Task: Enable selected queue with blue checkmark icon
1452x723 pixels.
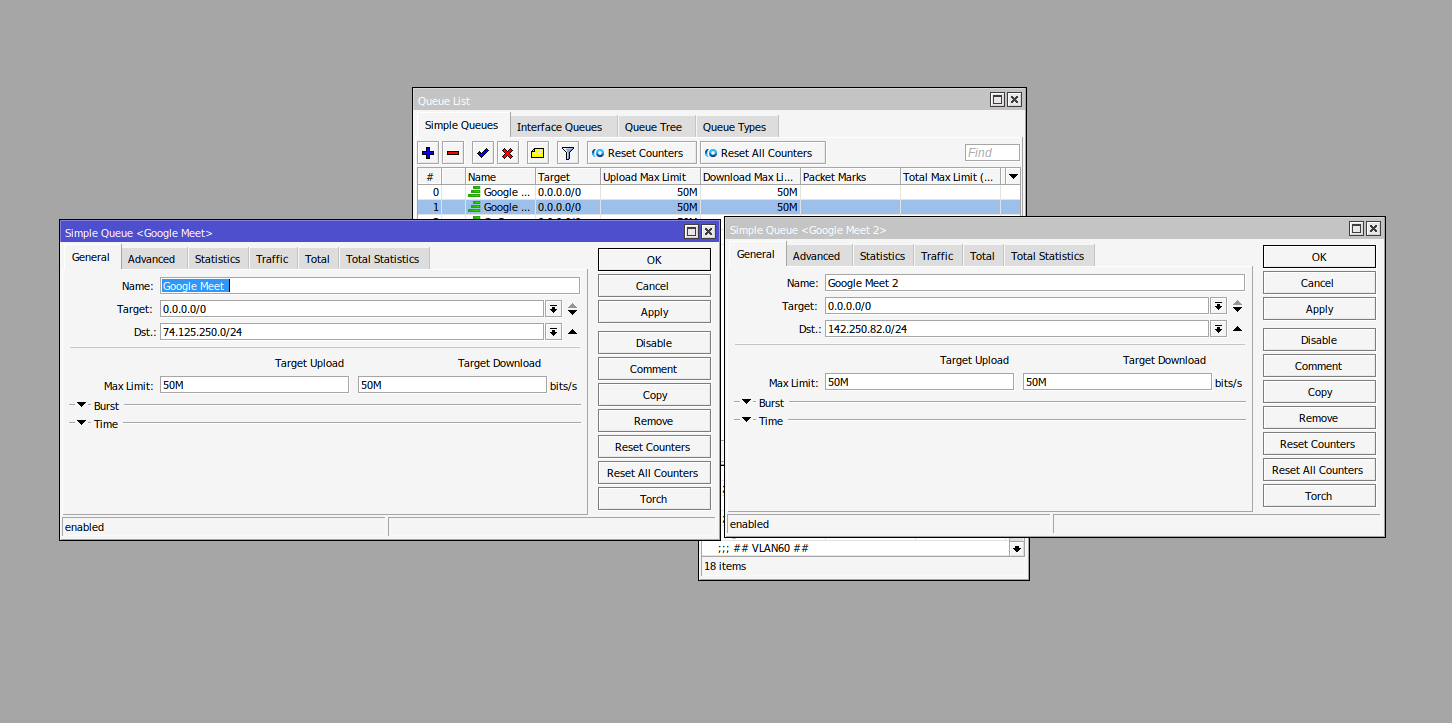Action: point(482,153)
